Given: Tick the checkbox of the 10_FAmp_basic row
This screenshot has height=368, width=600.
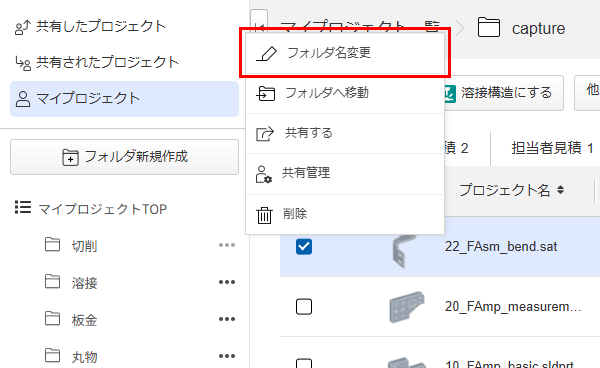Looking at the screenshot, I should (304, 363).
